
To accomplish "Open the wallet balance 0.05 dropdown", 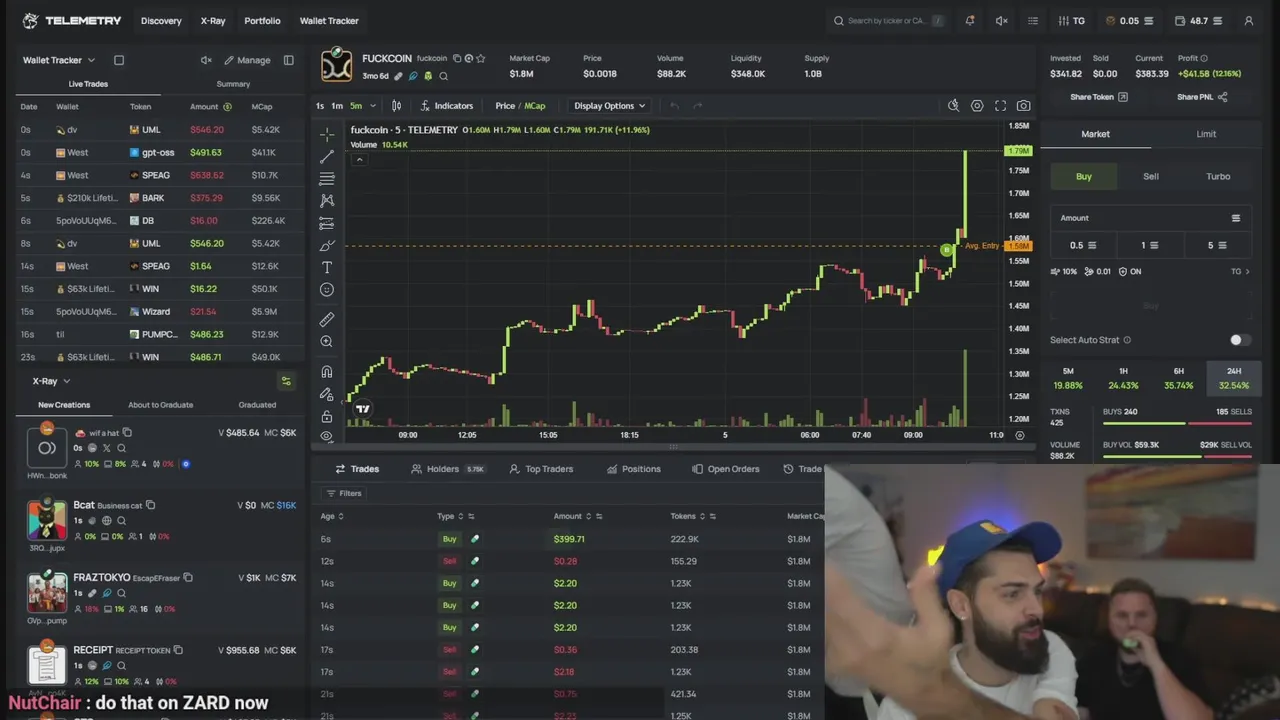I will pyautogui.click(x=1129, y=20).
